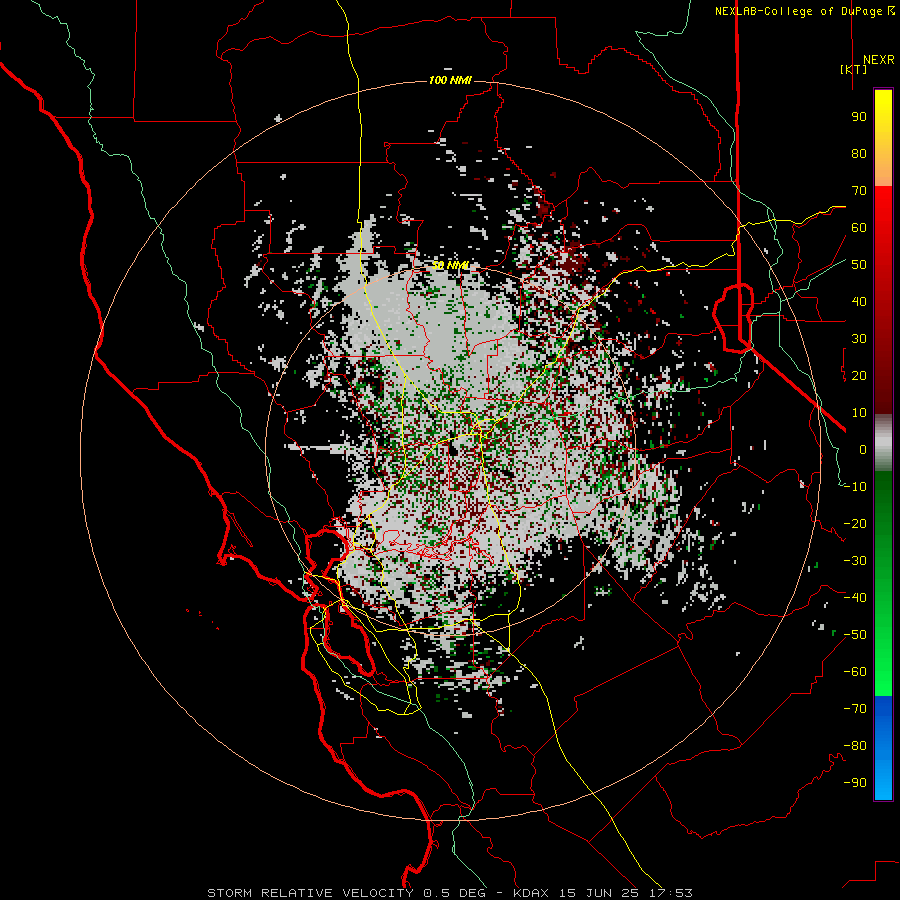The height and width of the screenshot is (900, 900).
Task: Click the 70 value on the velocity scale
Action: coord(859,191)
